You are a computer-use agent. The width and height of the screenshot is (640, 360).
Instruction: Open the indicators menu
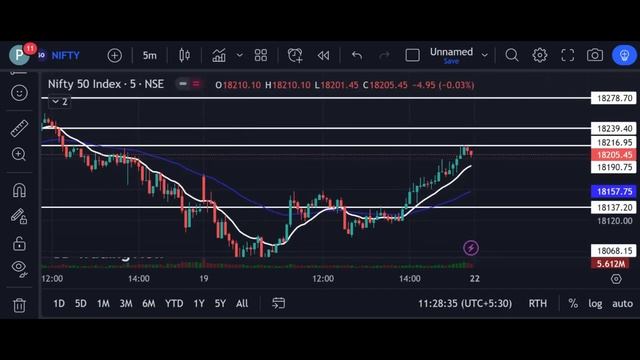pos(219,56)
